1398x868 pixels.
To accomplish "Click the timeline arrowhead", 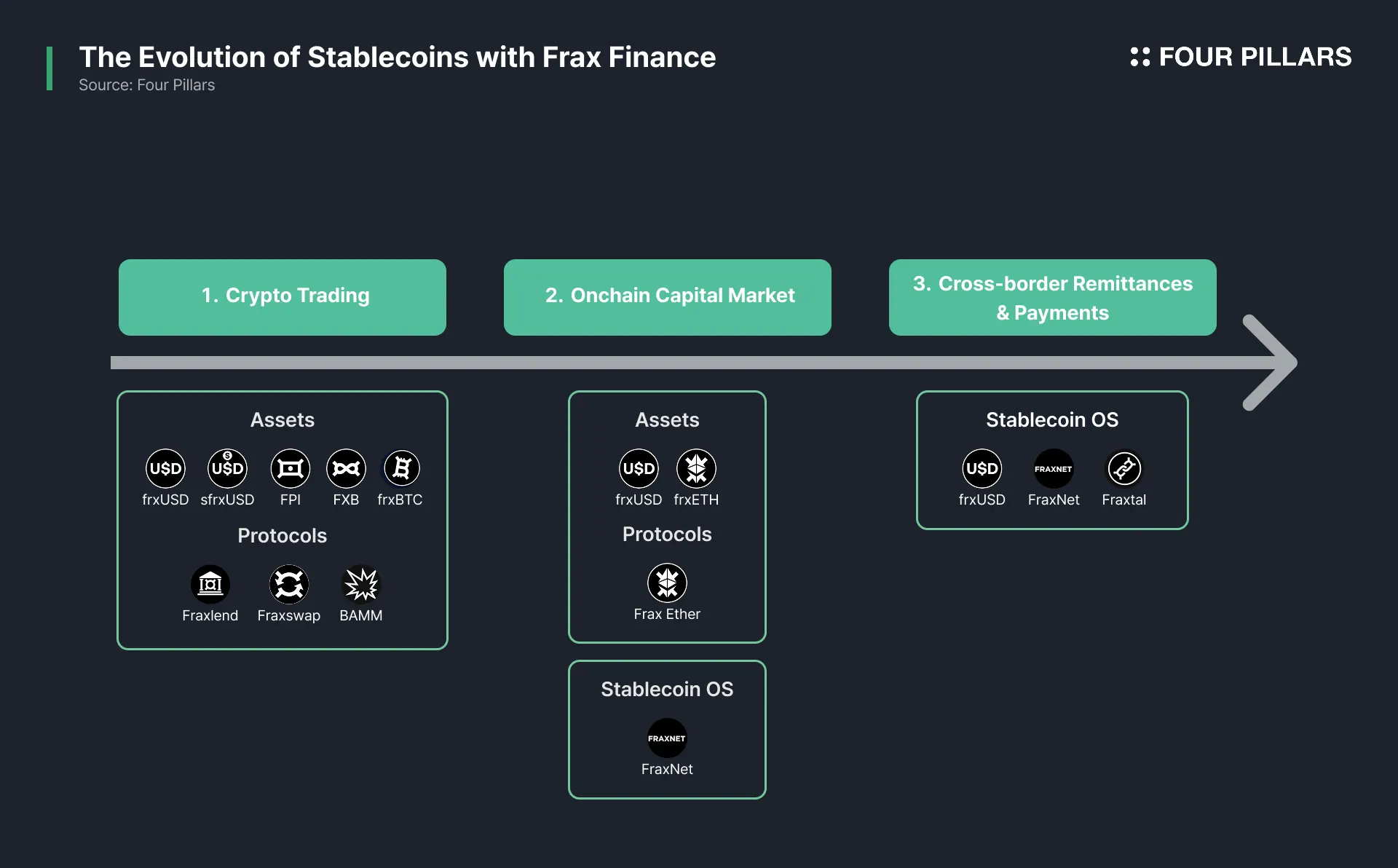I will pyautogui.click(x=1273, y=363).
